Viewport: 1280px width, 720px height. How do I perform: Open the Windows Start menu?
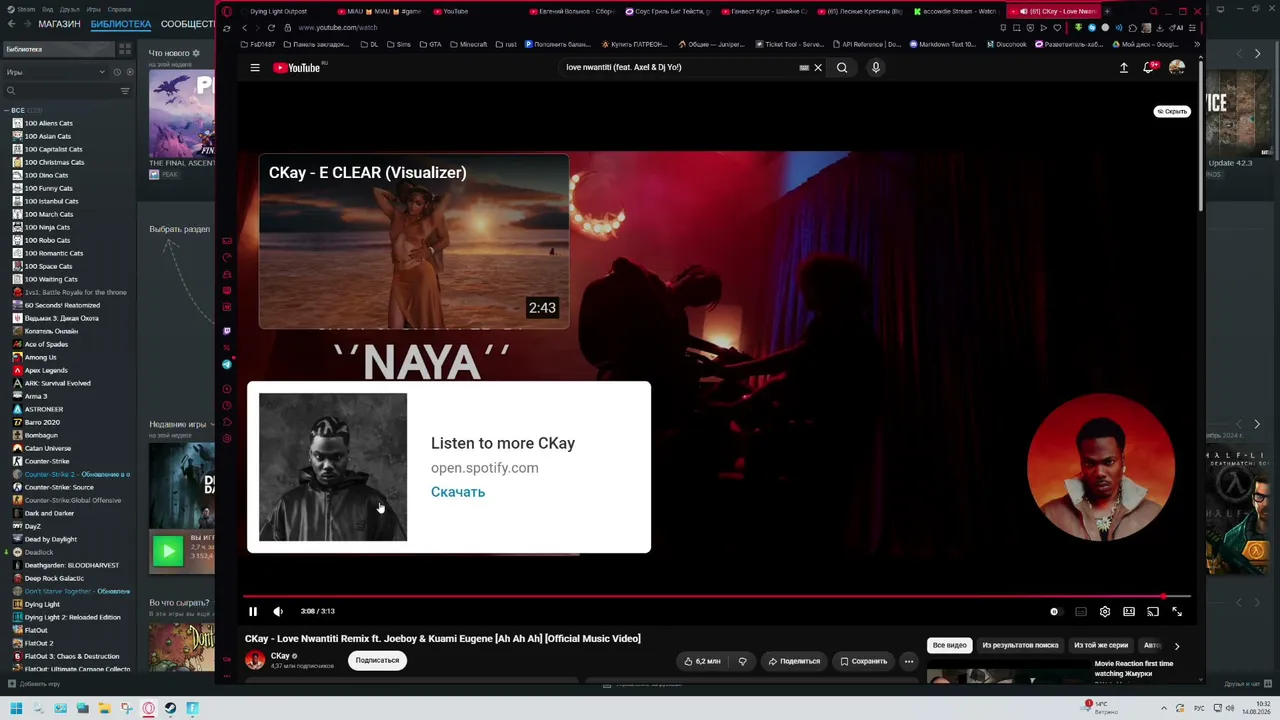coord(16,709)
